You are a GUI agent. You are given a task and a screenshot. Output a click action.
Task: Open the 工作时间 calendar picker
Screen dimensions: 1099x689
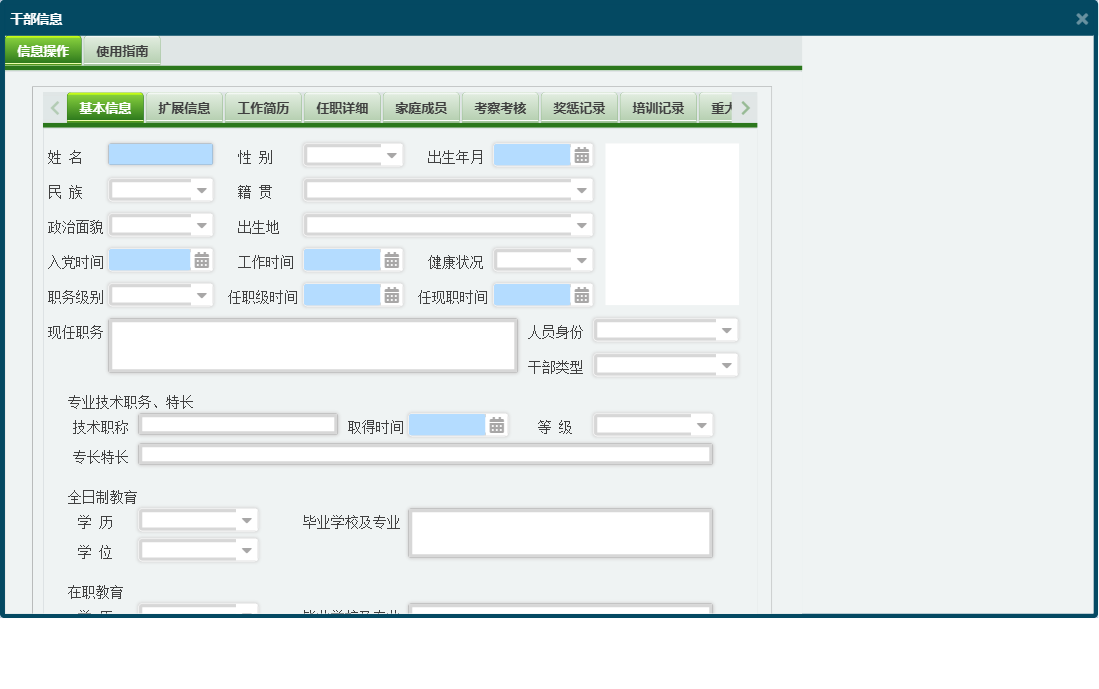click(390, 259)
